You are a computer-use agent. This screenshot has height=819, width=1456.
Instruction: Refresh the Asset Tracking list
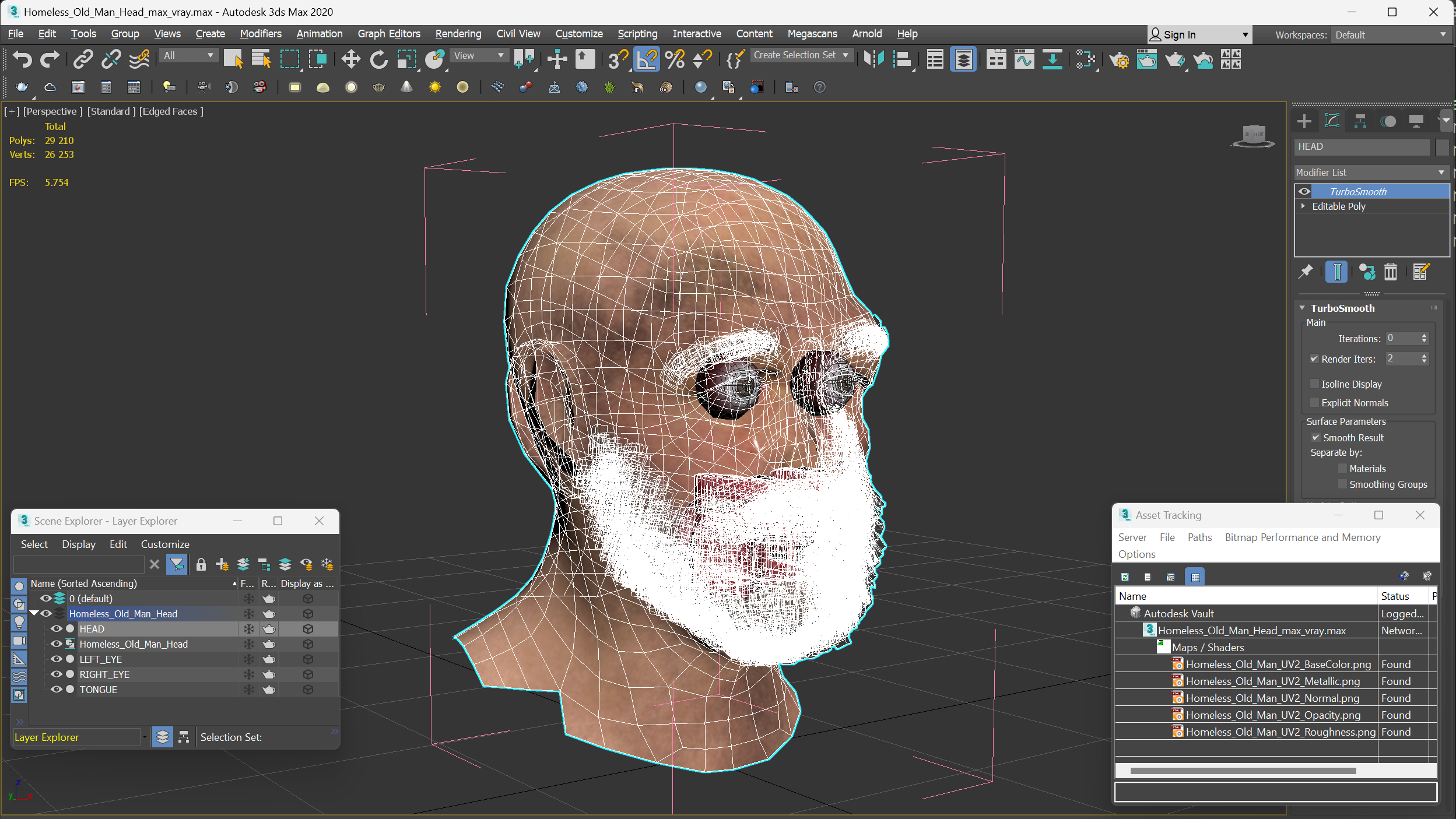click(x=1125, y=577)
